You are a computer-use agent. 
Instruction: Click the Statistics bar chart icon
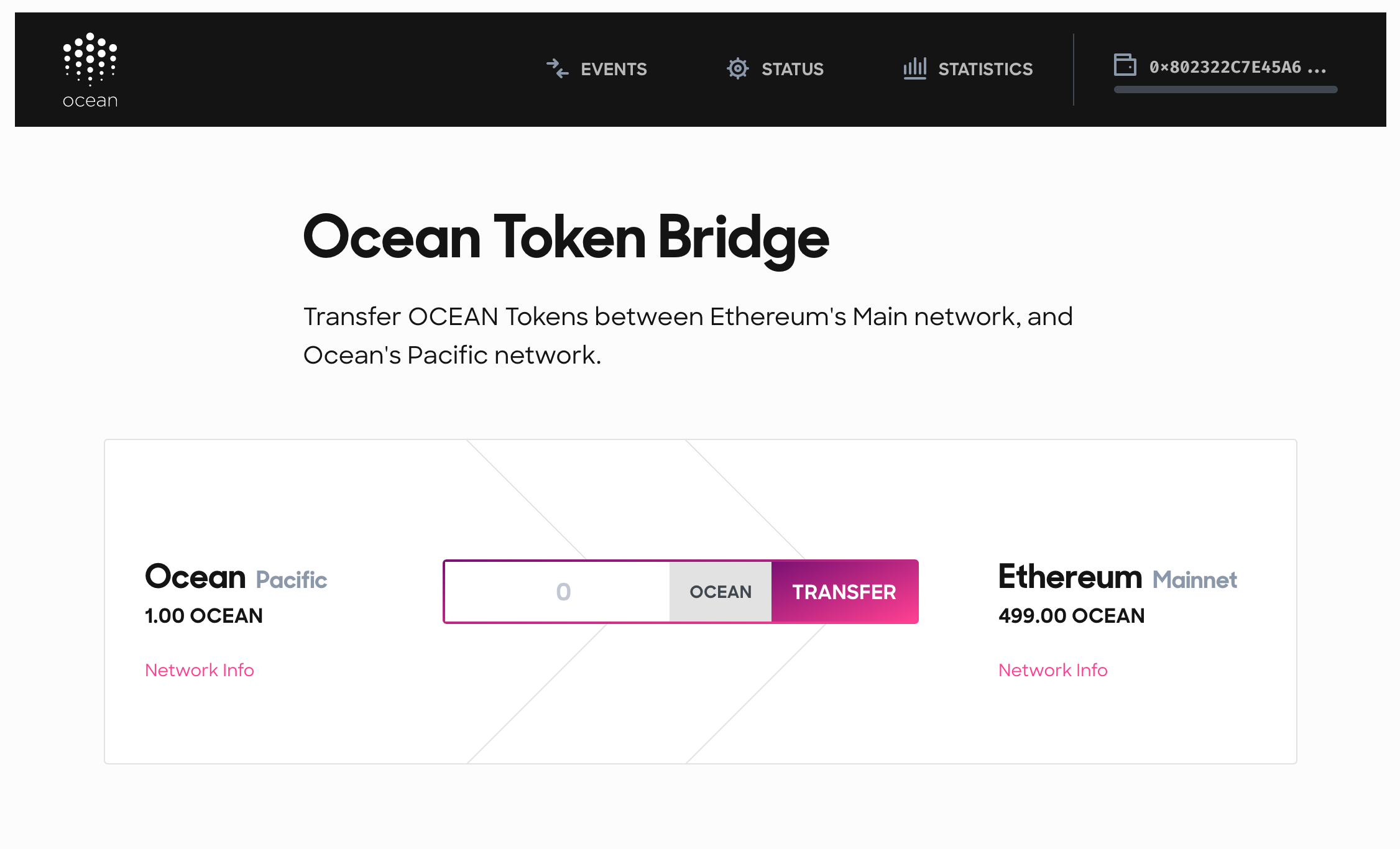point(915,68)
